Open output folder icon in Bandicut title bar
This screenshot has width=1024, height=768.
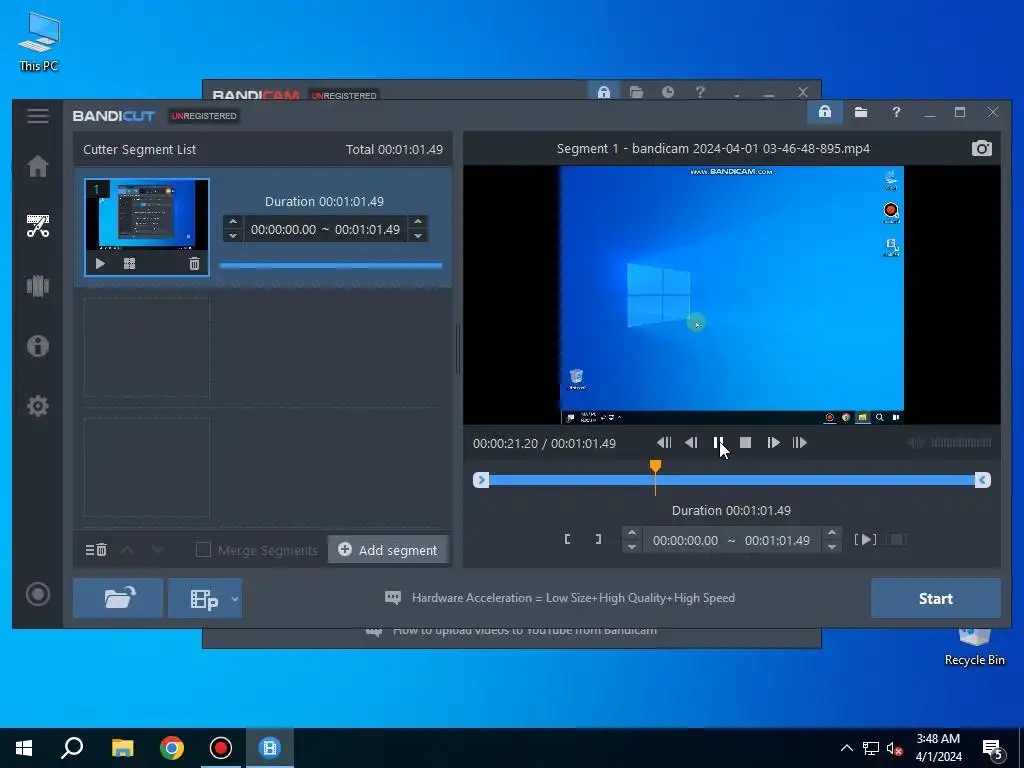tap(861, 112)
